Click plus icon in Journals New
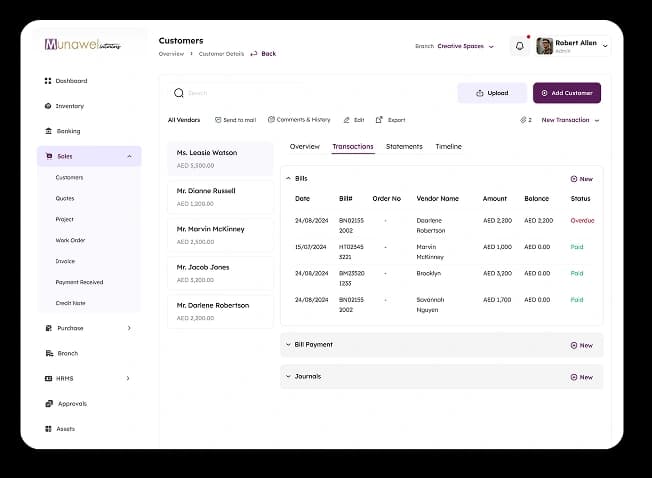The image size is (652, 478). (x=574, y=377)
